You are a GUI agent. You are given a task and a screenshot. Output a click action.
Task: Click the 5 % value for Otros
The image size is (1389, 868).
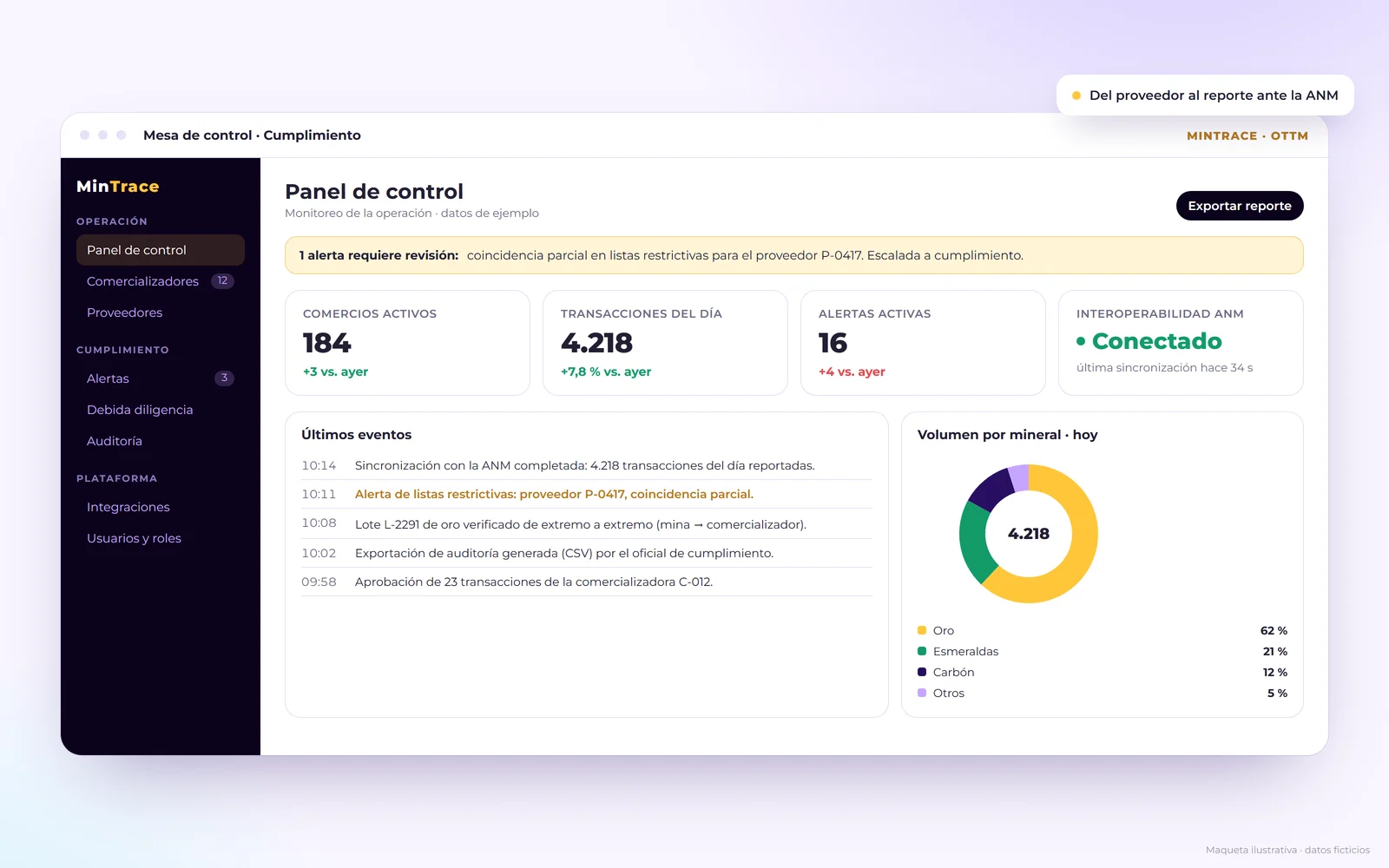[1277, 693]
